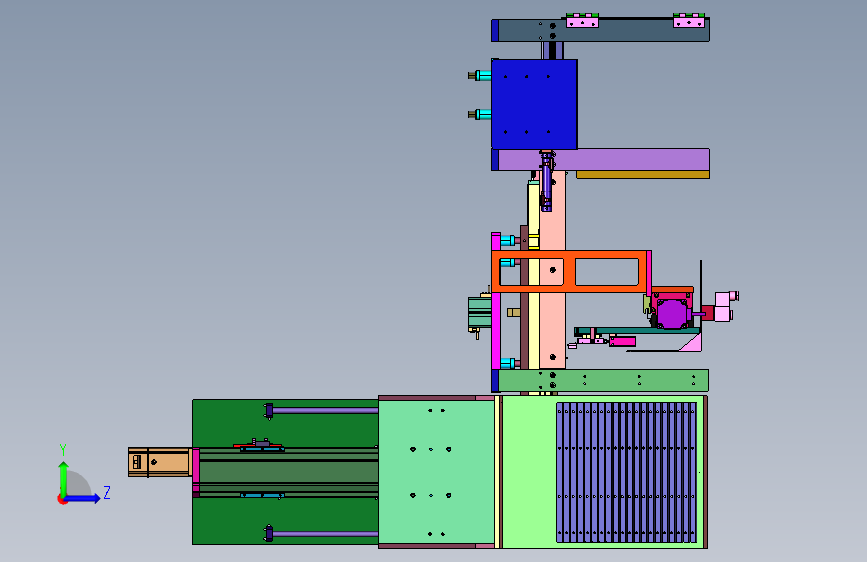
Task: Select the teal cylinder body on left side
Action: tap(479, 313)
